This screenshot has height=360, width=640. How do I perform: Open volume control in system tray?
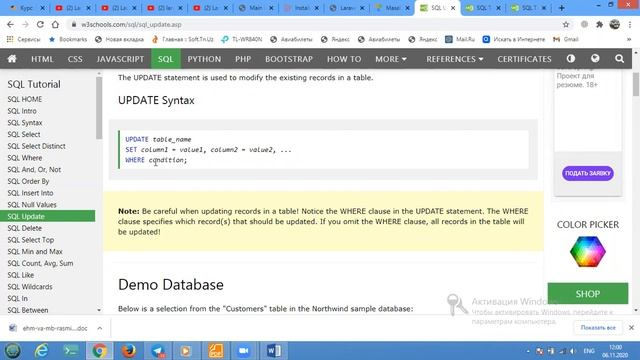(x=573, y=351)
